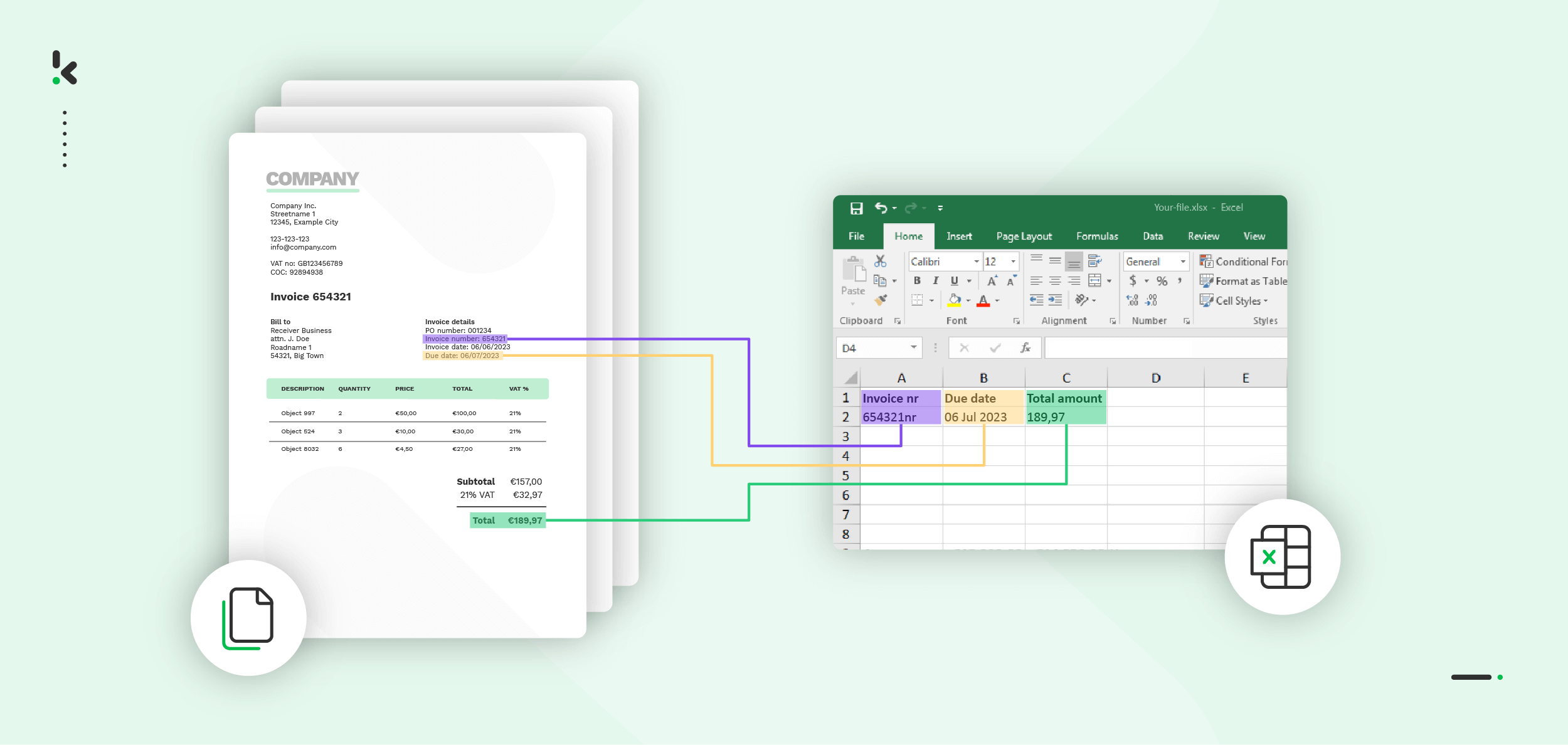Select cell containing 654321nr
Screen dimensions: 1568x745
(901, 417)
